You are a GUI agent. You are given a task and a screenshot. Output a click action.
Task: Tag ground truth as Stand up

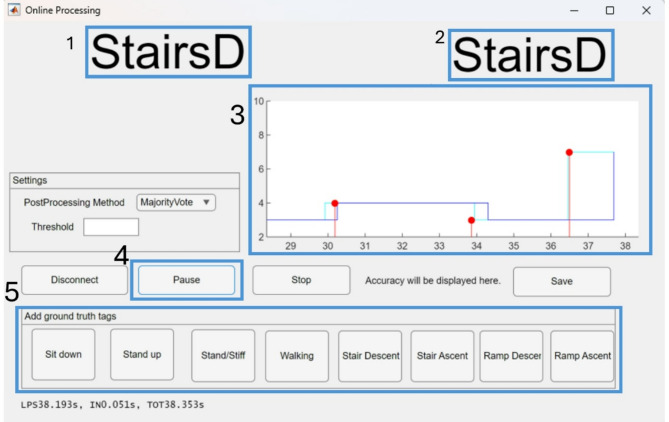pos(142,354)
